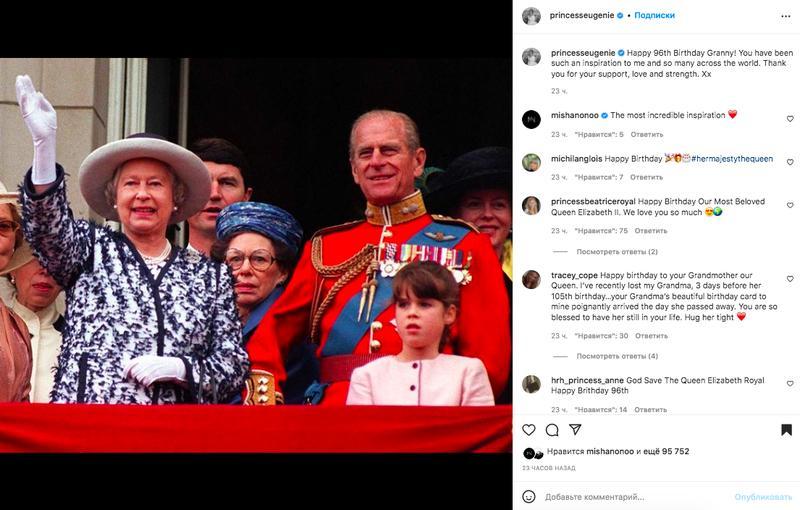Like the post with the heart icon
The height and width of the screenshot is (510, 800).
pyautogui.click(x=529, y=430)
